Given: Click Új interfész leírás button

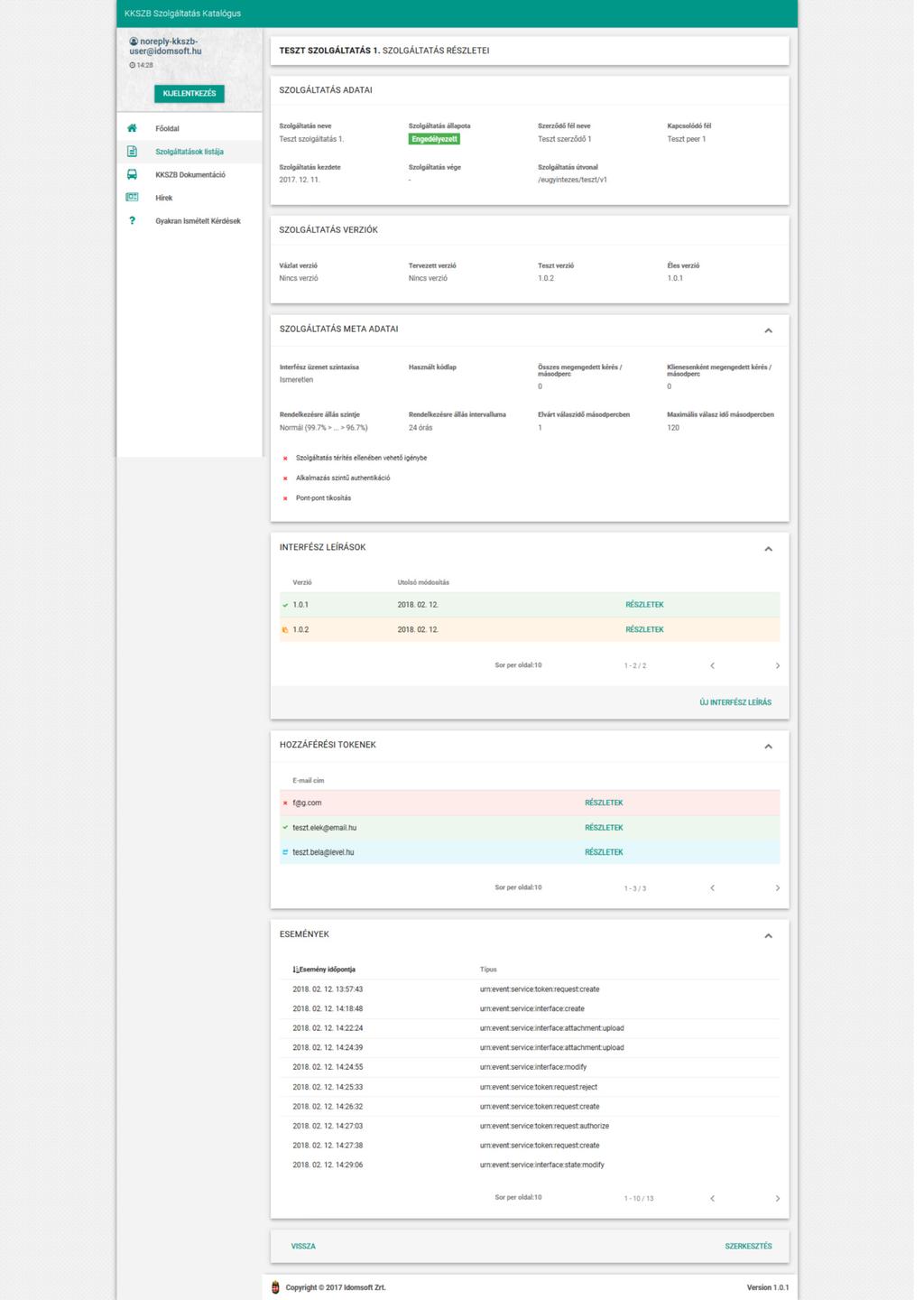Looking at the screenshot, I should (x=735, y=702).
